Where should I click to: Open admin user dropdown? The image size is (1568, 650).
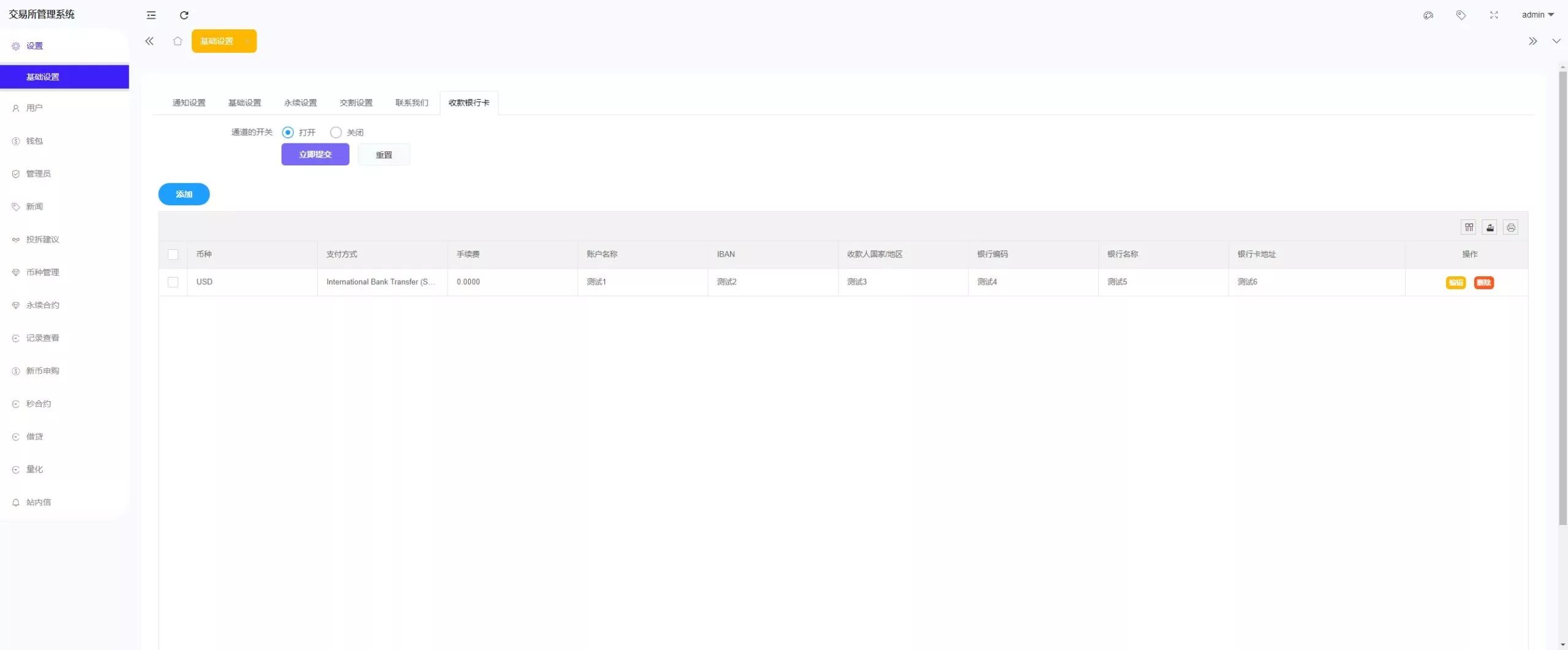(x=1537, y=15)
